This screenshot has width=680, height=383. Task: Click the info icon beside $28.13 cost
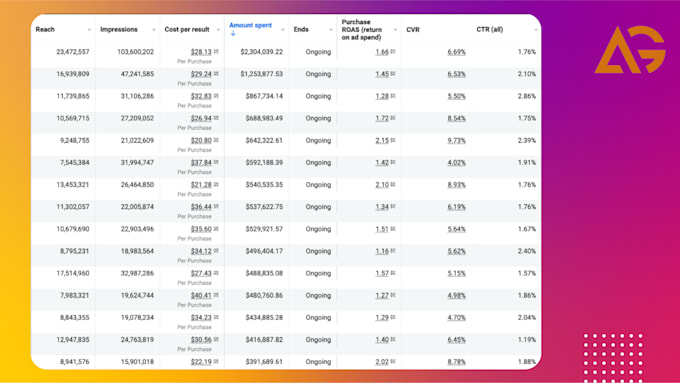[x=216, y=52]
